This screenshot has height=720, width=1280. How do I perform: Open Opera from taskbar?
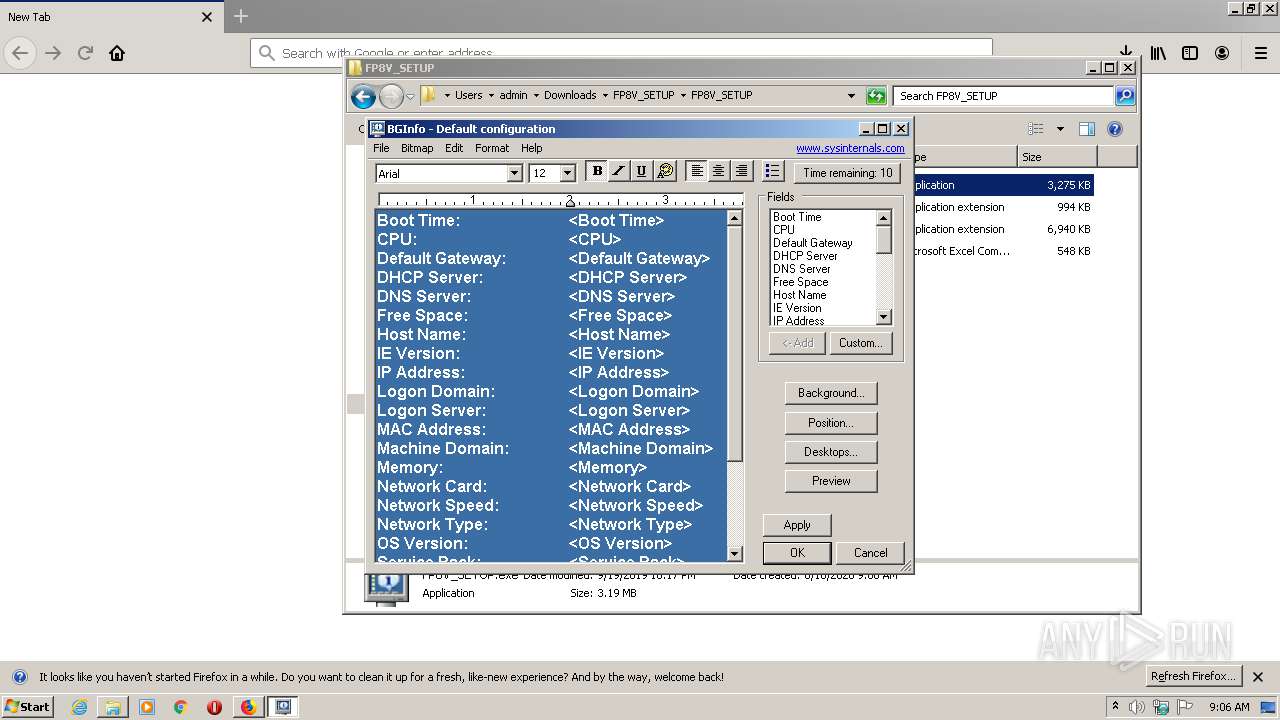214,707
